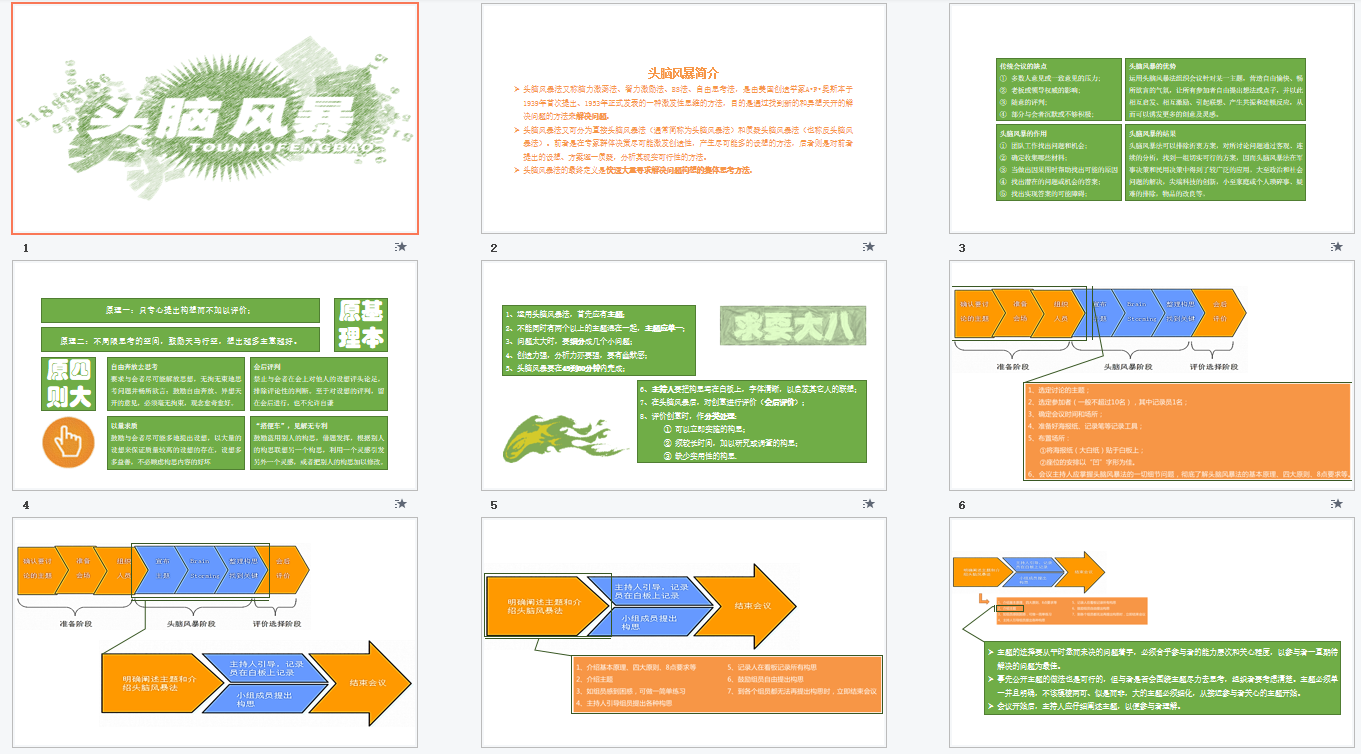
Task: Click the 基本原理 green block on slide 4
Action: coord(360,324)
